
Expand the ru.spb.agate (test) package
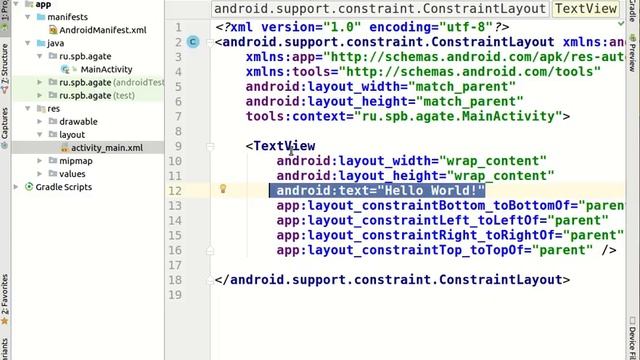pos(40,95)
